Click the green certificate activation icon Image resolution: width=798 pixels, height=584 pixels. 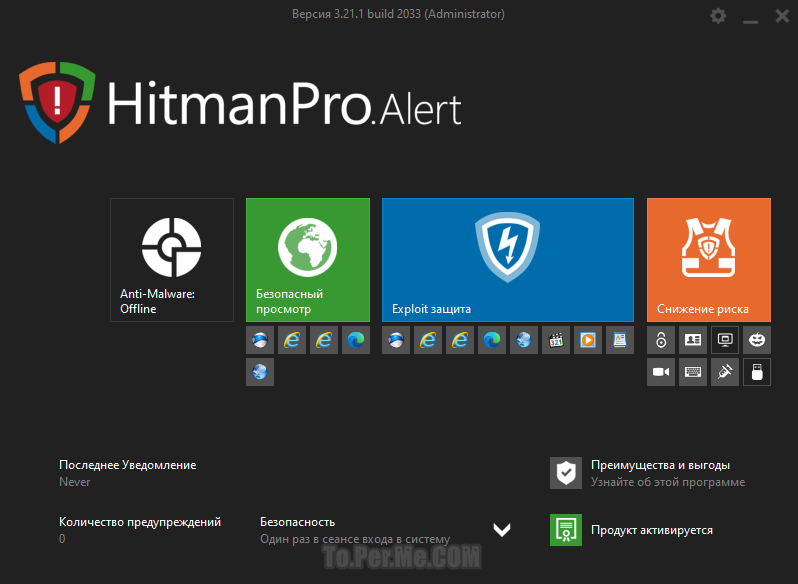(566, 530)
